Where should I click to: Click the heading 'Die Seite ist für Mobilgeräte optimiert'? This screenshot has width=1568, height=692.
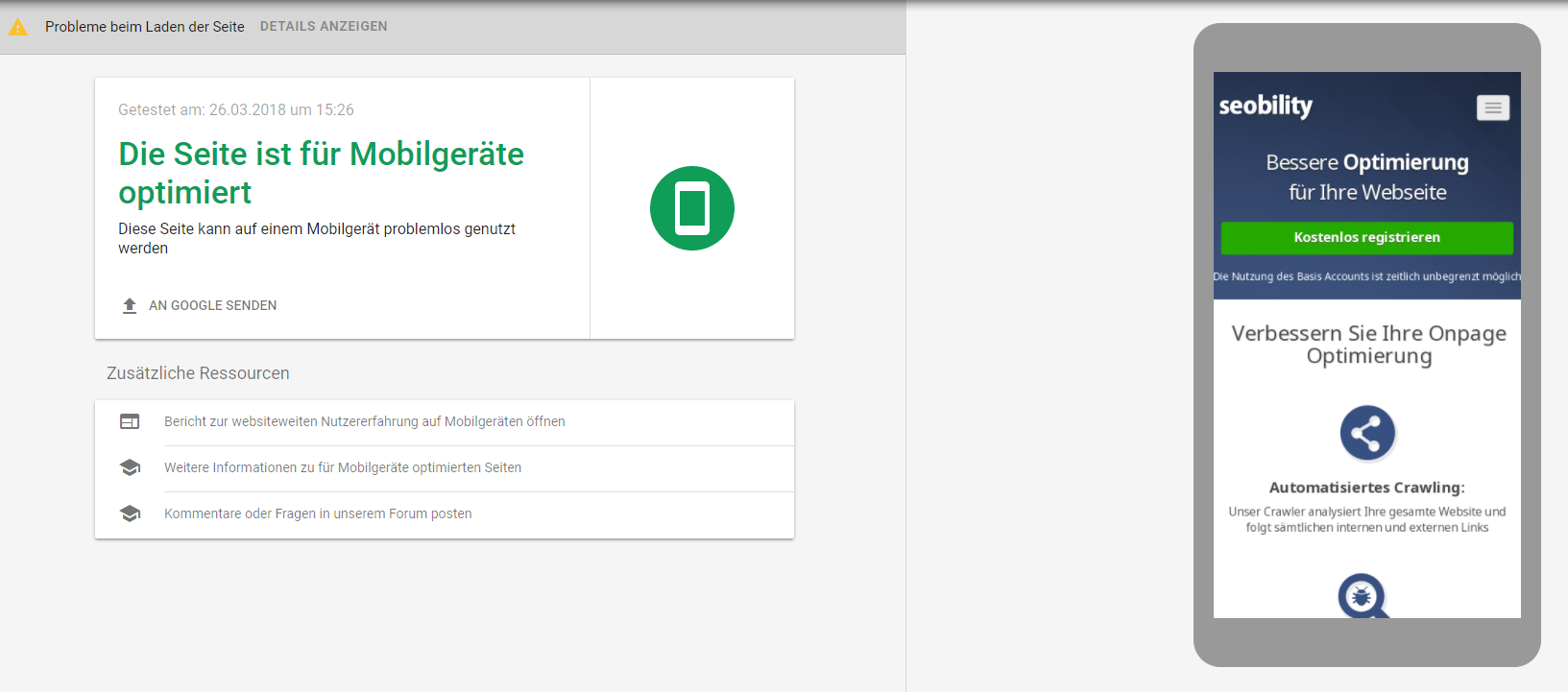[321, 173]
